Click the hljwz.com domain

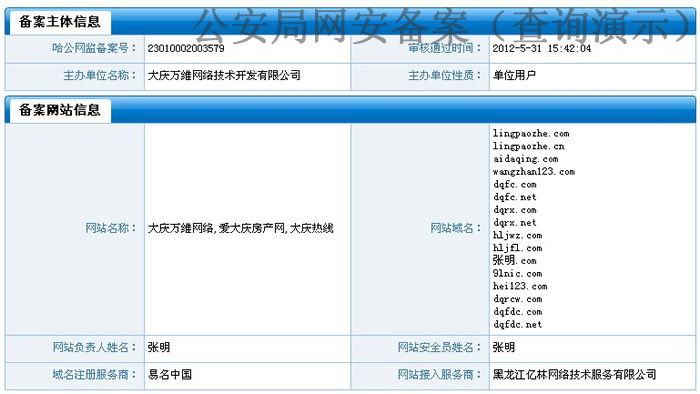click(x=517, y=235)
